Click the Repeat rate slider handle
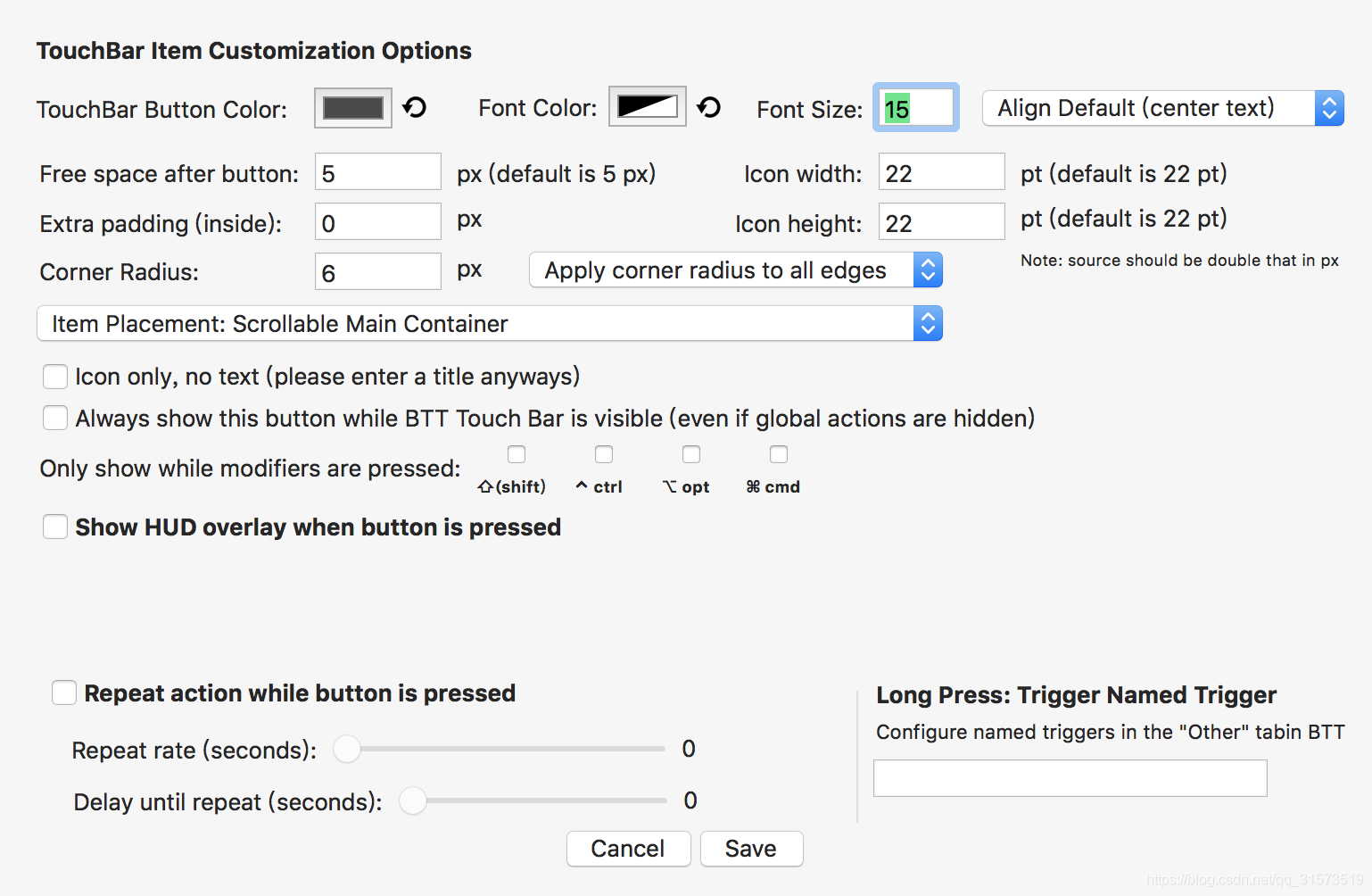 click(x=347, y=749)
